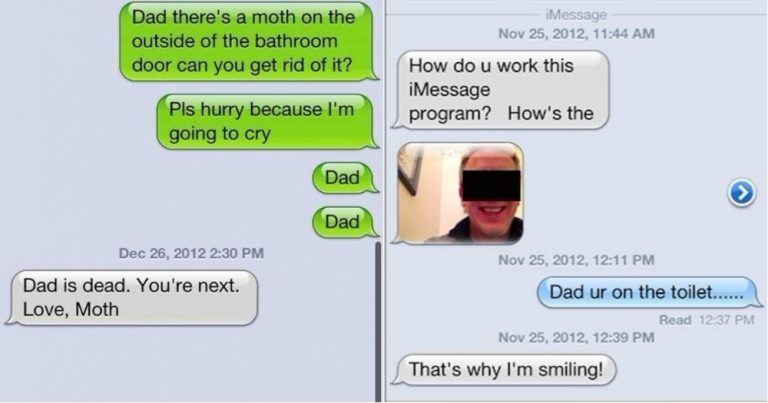Click the words 'How's the' in the gray bubble
The width and height of the screenshot is (768, 403).
[551, 114]
